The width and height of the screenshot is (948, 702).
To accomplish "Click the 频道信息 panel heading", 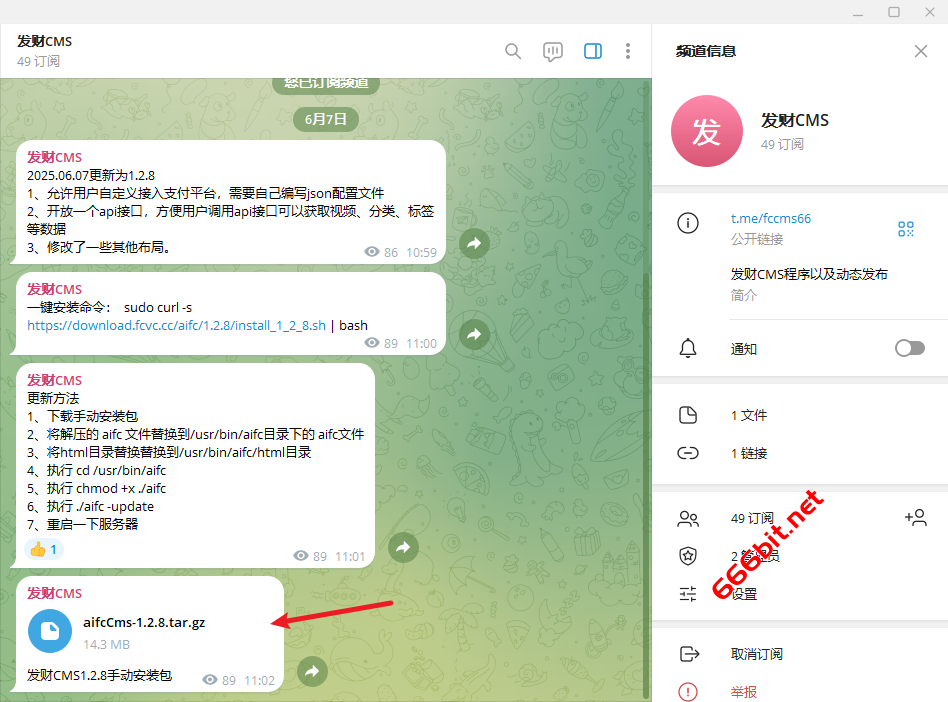I will pos(706,51).
